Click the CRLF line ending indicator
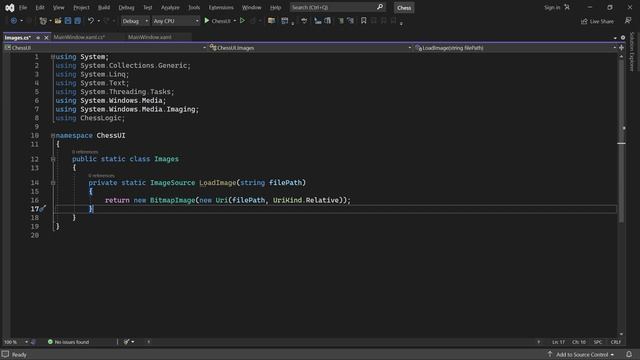 [x=616, y=342]
